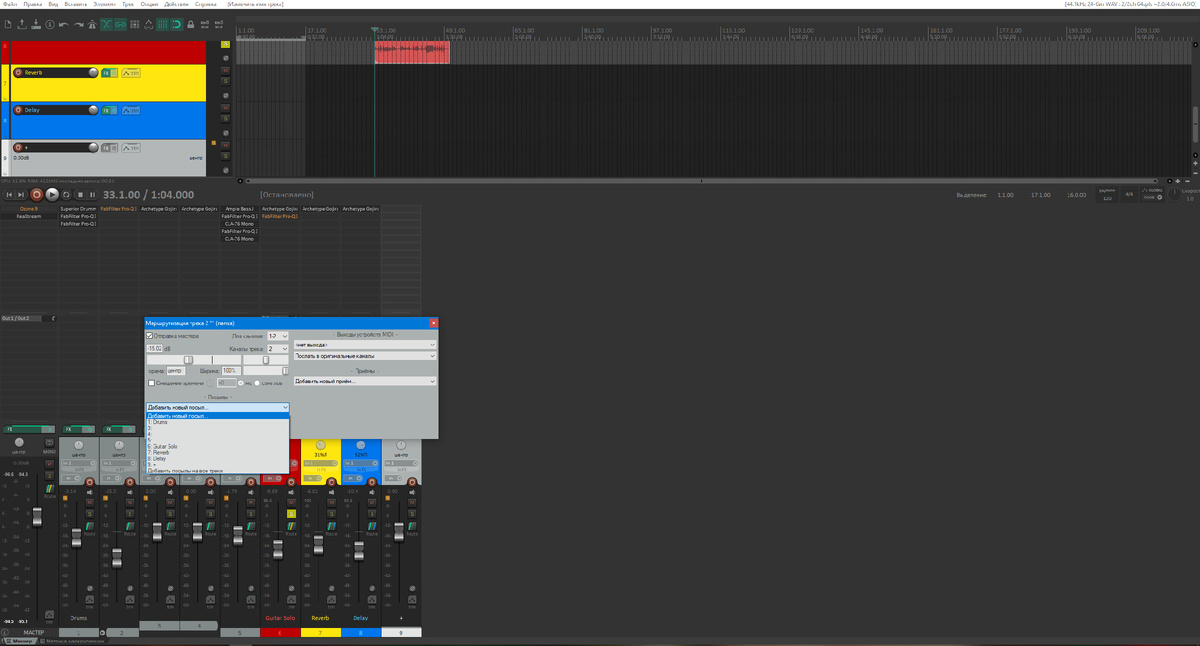Toggle item grouping chain icon
This screenshot has height=646, width=1200.
(x=120, y=24)
